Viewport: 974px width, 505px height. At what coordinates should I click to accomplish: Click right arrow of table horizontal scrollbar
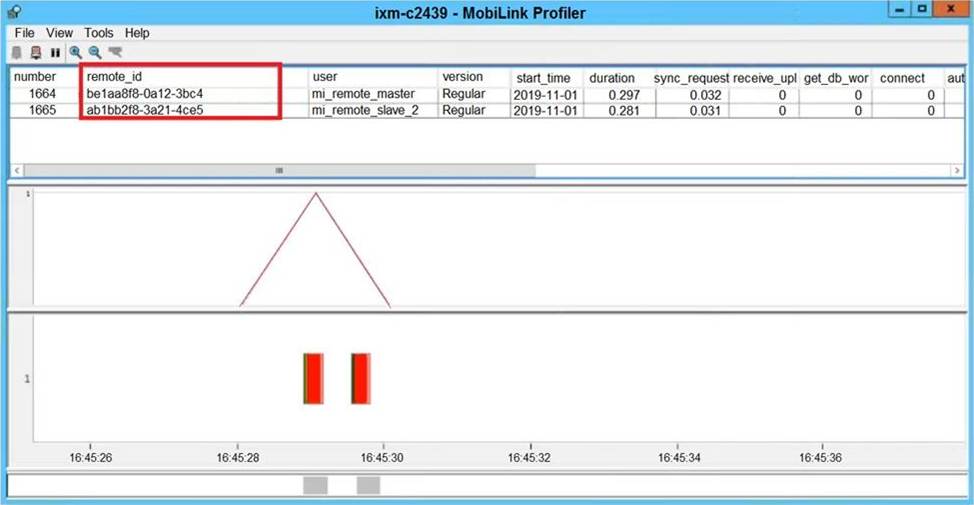pos(957,171)
